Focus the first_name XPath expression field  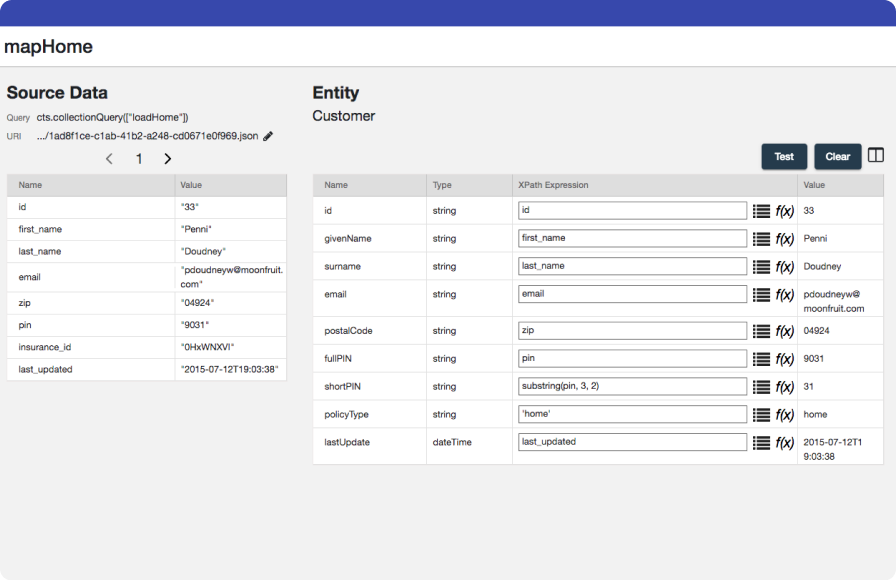(632, 238)
